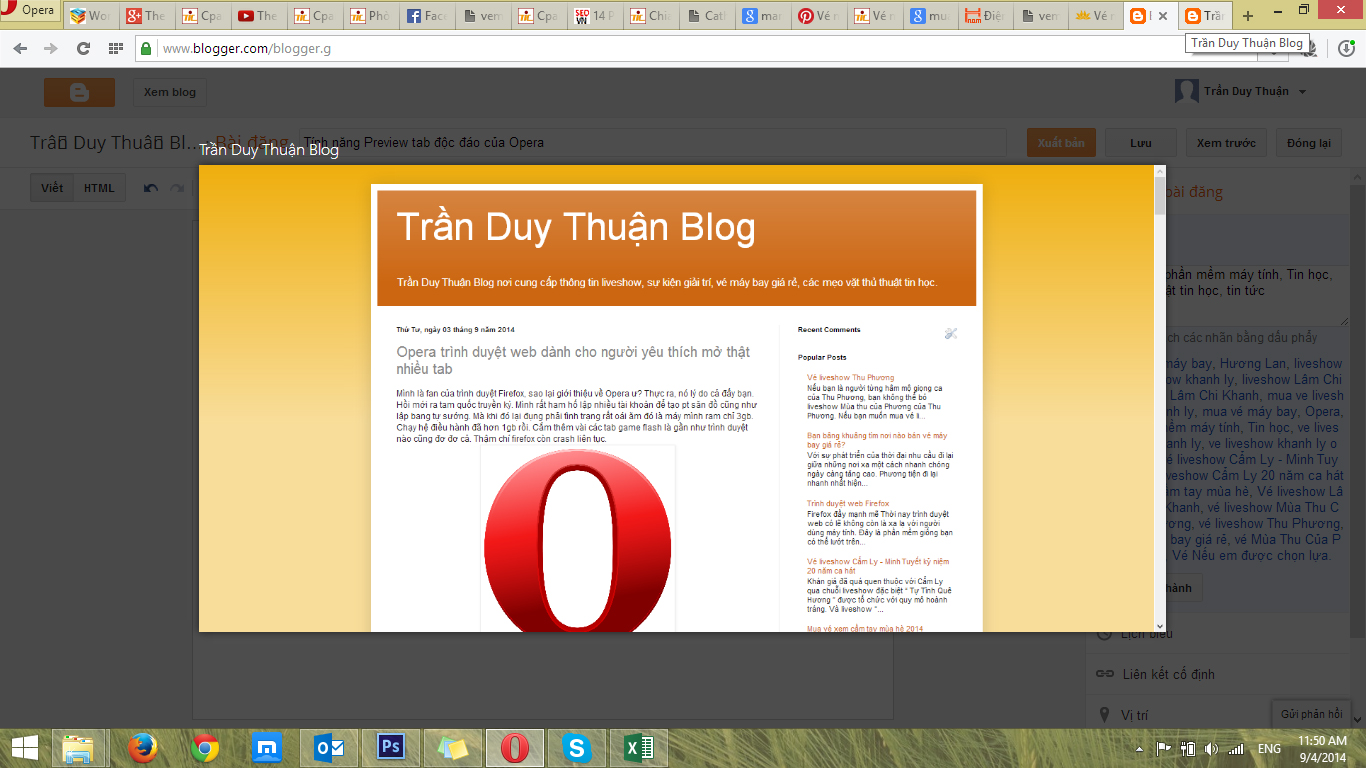Open 'Trình duyệt web Firefox' popular post
The image size is (1366, 768).
point(848,503)
